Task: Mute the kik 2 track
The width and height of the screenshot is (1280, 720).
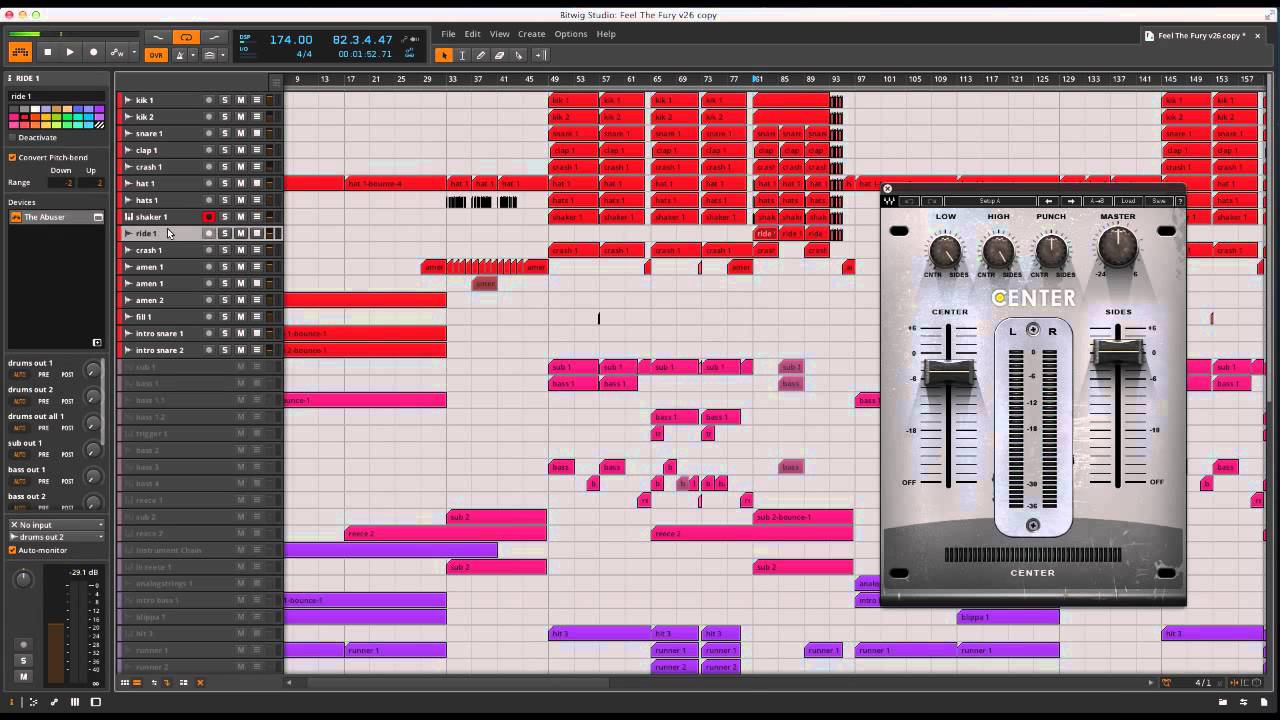Action: (241, 117)
